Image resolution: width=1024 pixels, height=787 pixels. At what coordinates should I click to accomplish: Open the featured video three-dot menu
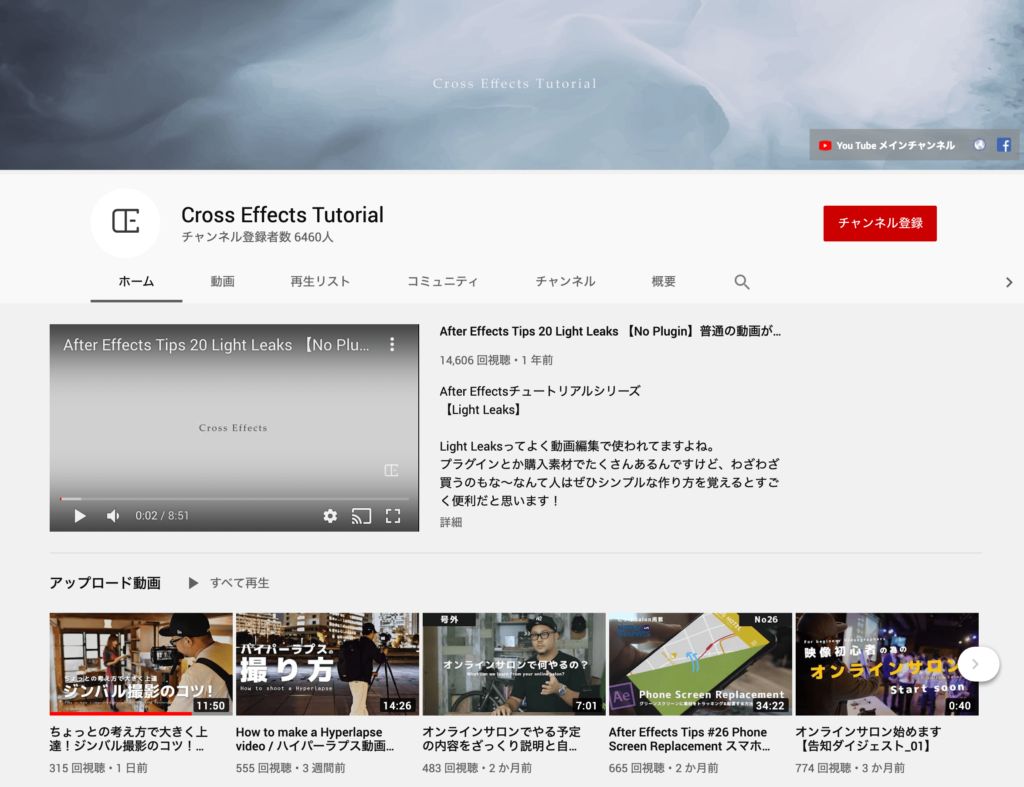pyautogui.click(x=392, y=344)
